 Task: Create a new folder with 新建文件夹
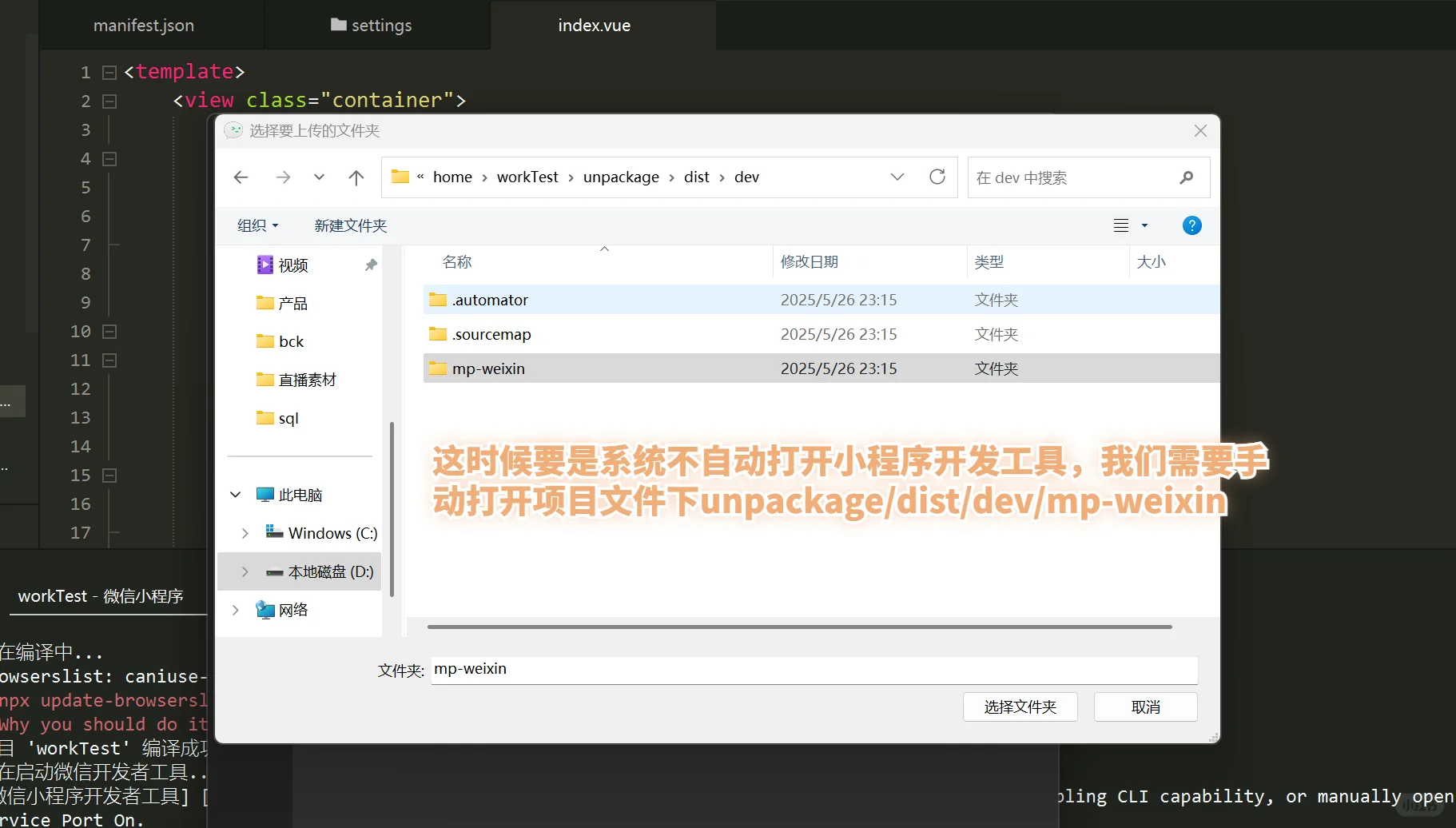point(350,225)
